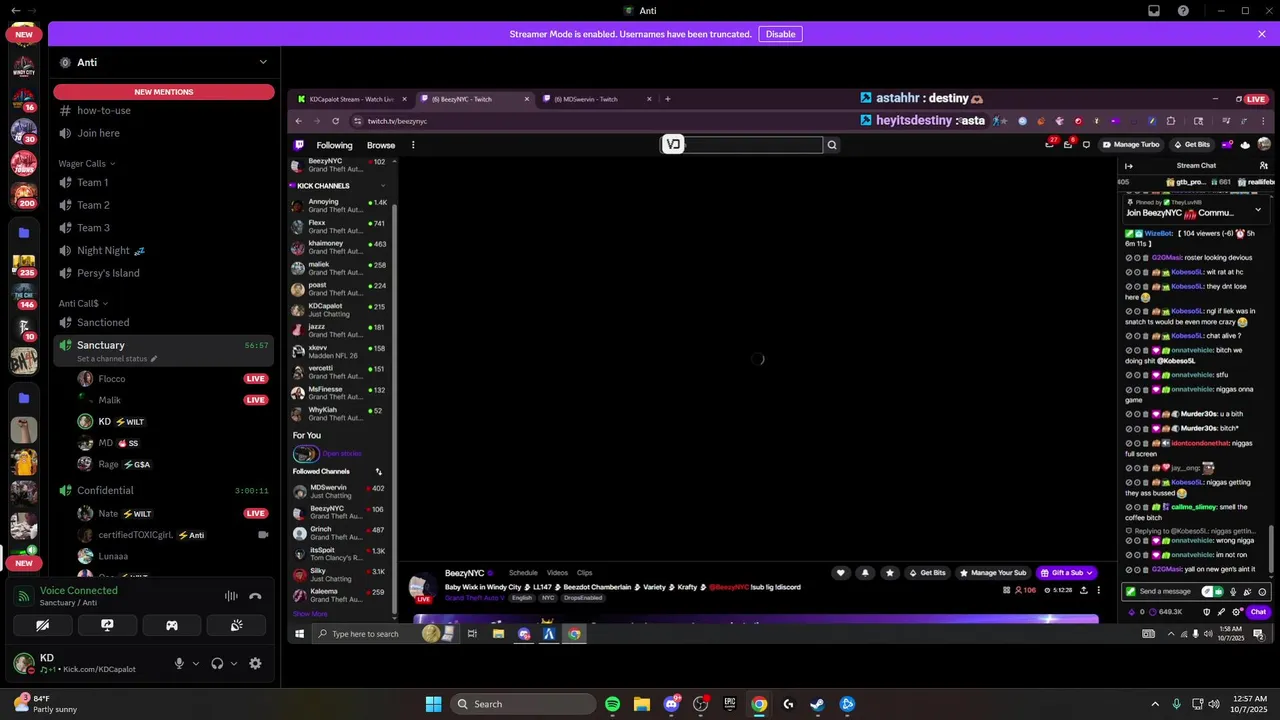Screen dimensions: 1280x720
Task: Collapse the Twitch stream chat panel
Action: (1129, 166)
